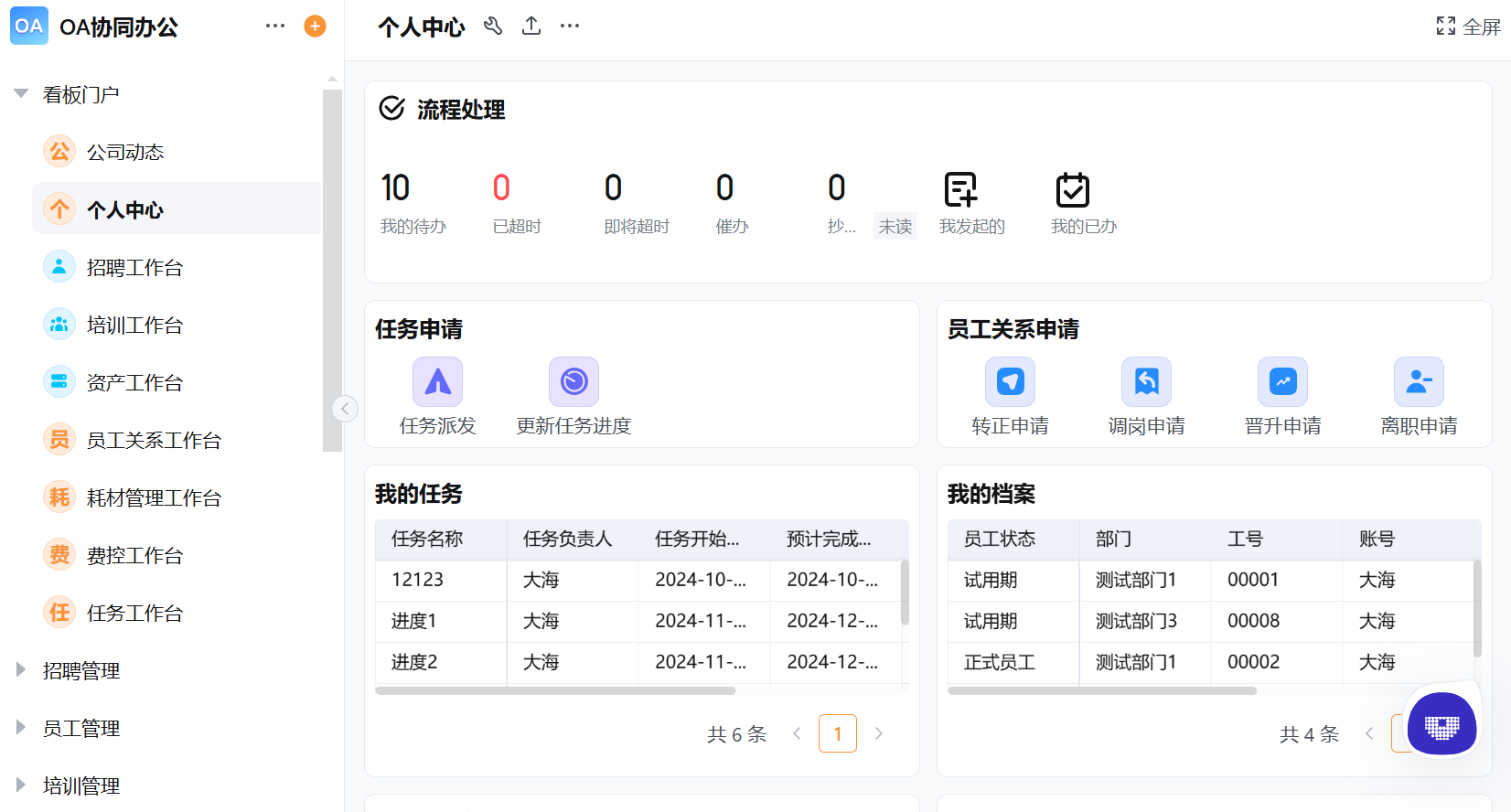Viewport: 1511px width, 812px height.
Task: Open 任务工作台 sidebar entry
Action: (177, 613)
